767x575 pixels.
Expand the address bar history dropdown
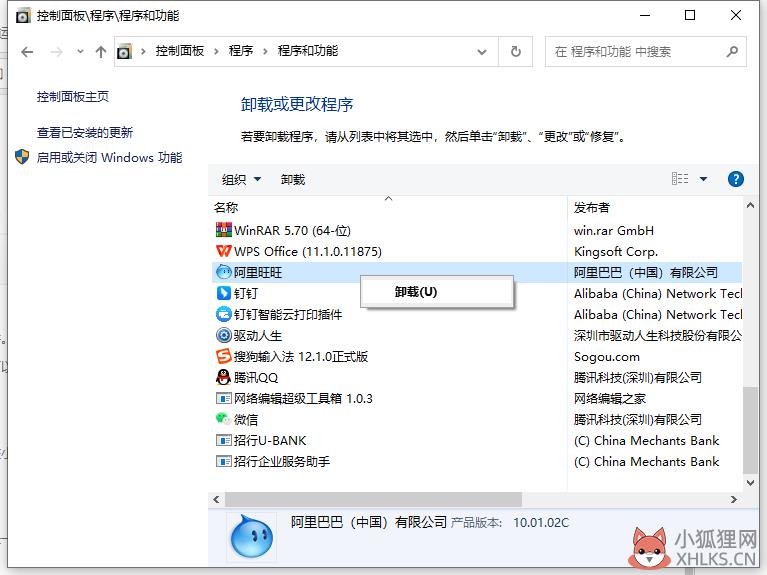[x=482, y=51]
